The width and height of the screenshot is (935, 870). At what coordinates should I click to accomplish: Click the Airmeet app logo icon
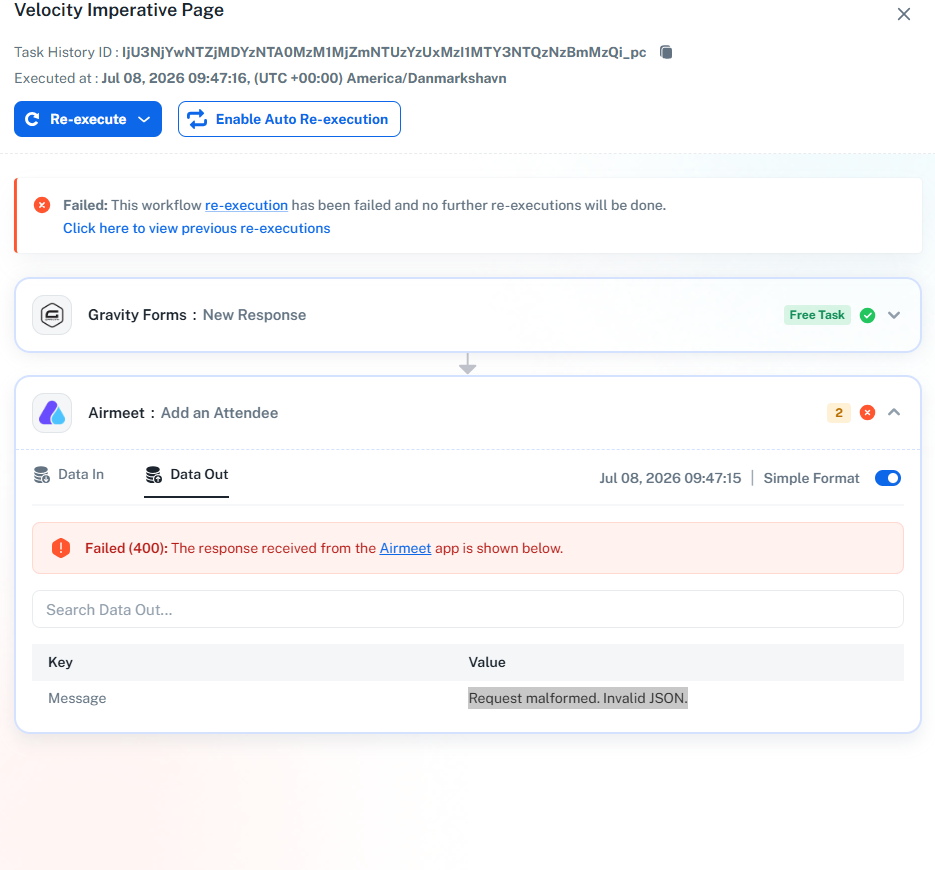point(52,413)
